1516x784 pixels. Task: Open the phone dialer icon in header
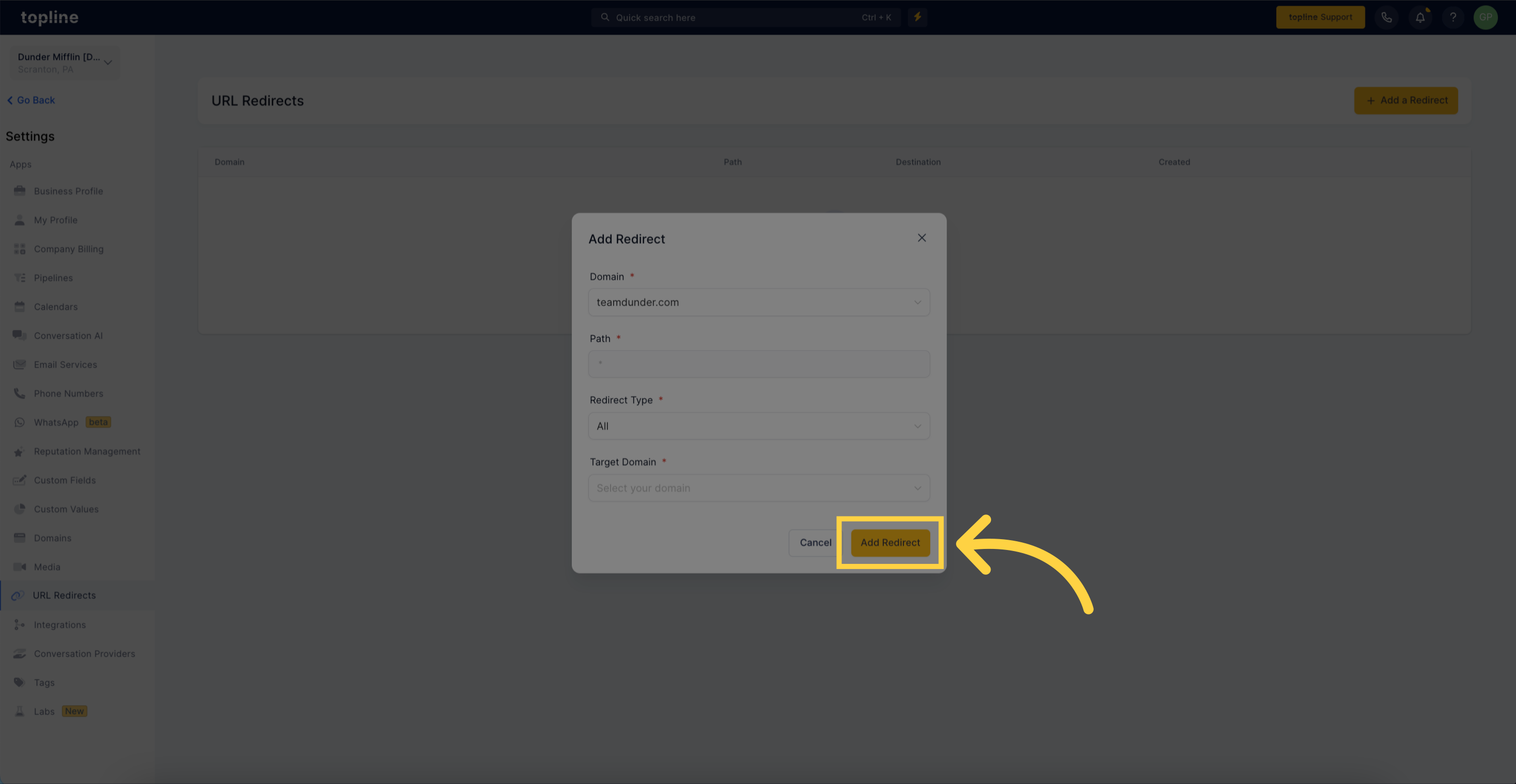(x=1387, y=17)
